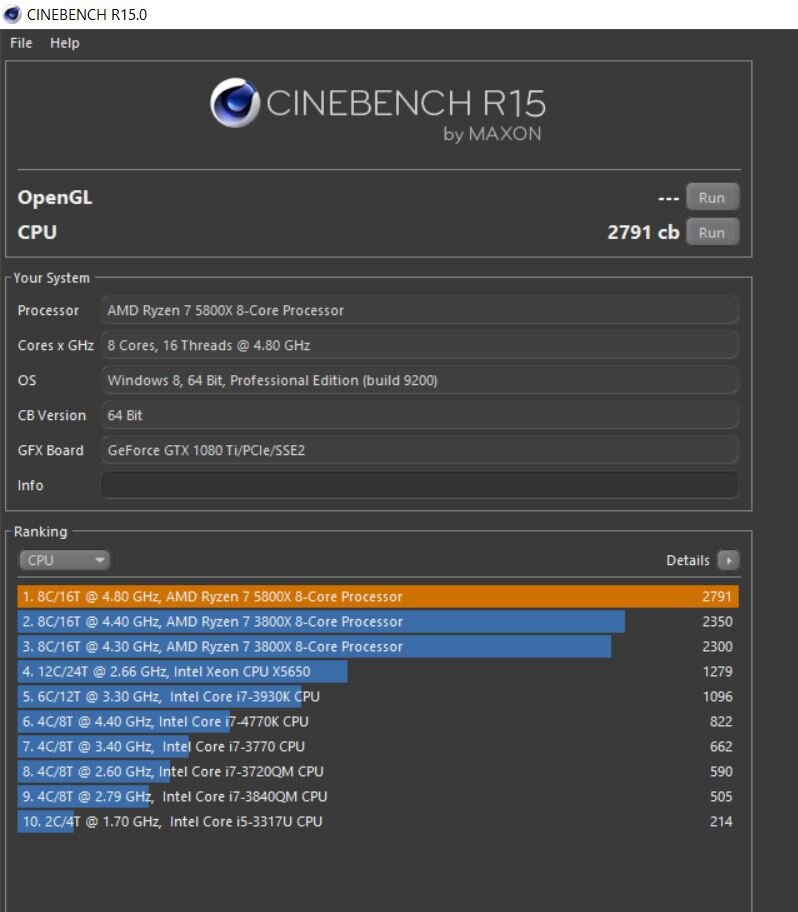Click the Cinebench title bar icon
Viewport: 798px width, 912px height.
pyautogui.click(x=12, y=14)
